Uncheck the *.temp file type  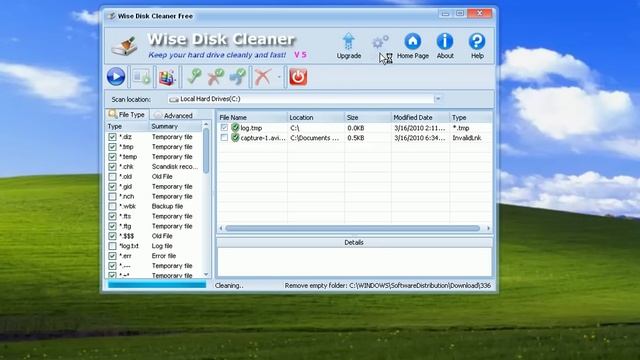coord(112,157)
